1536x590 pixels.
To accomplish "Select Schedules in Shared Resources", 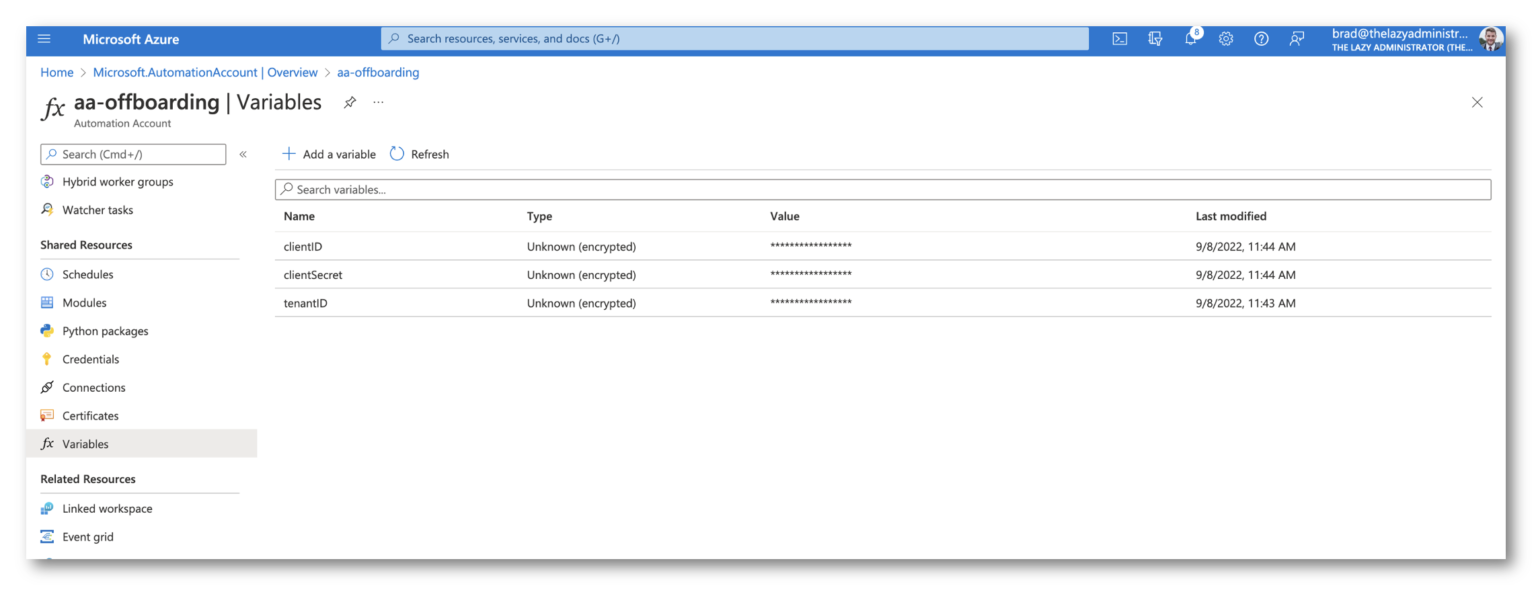I will coord(88,274).
